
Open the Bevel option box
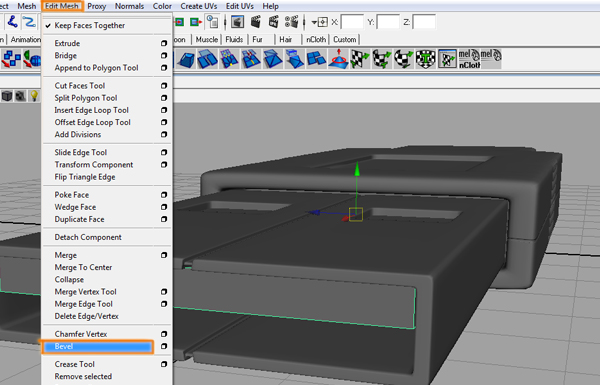164,346
